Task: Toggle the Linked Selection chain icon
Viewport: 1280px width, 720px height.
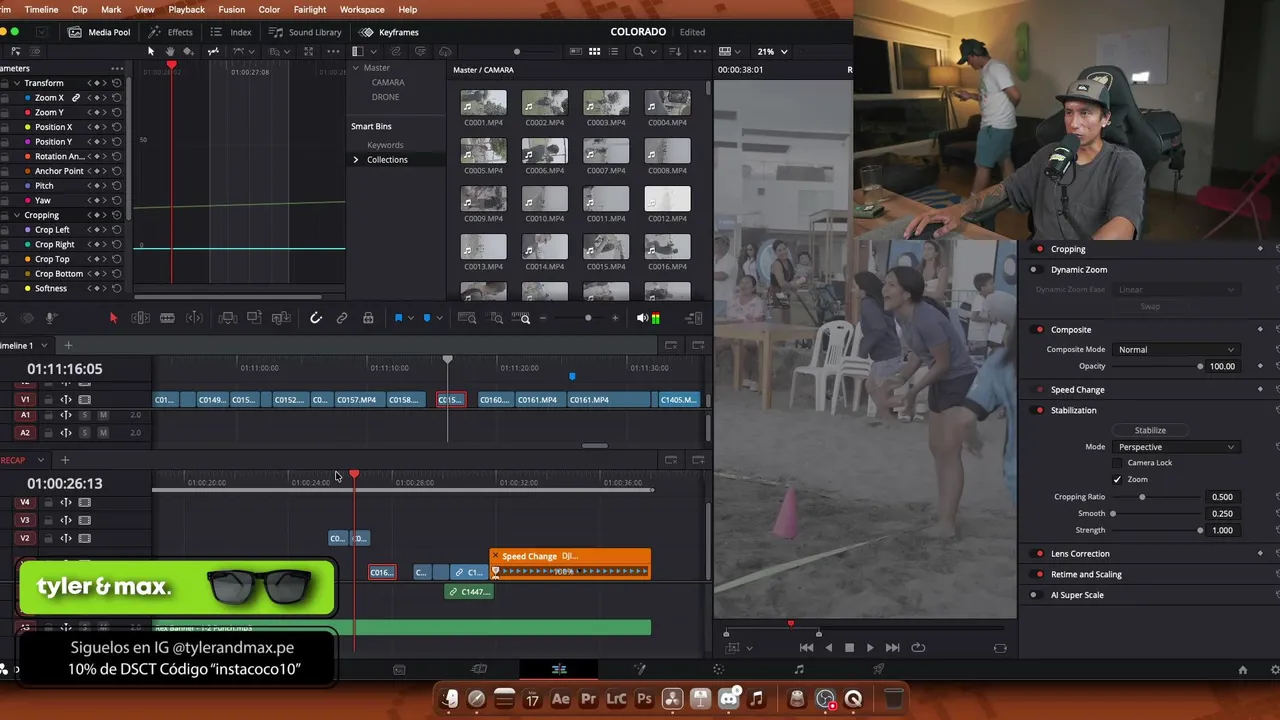Action: 342,318
